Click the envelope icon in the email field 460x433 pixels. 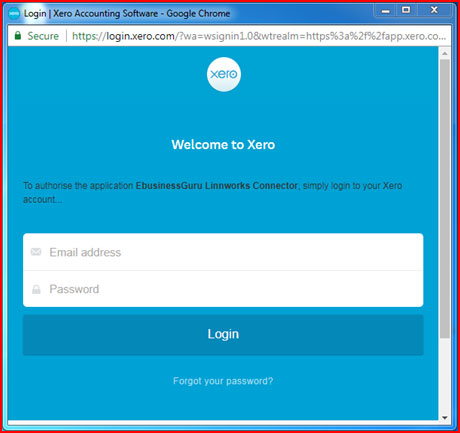[36, 252]
